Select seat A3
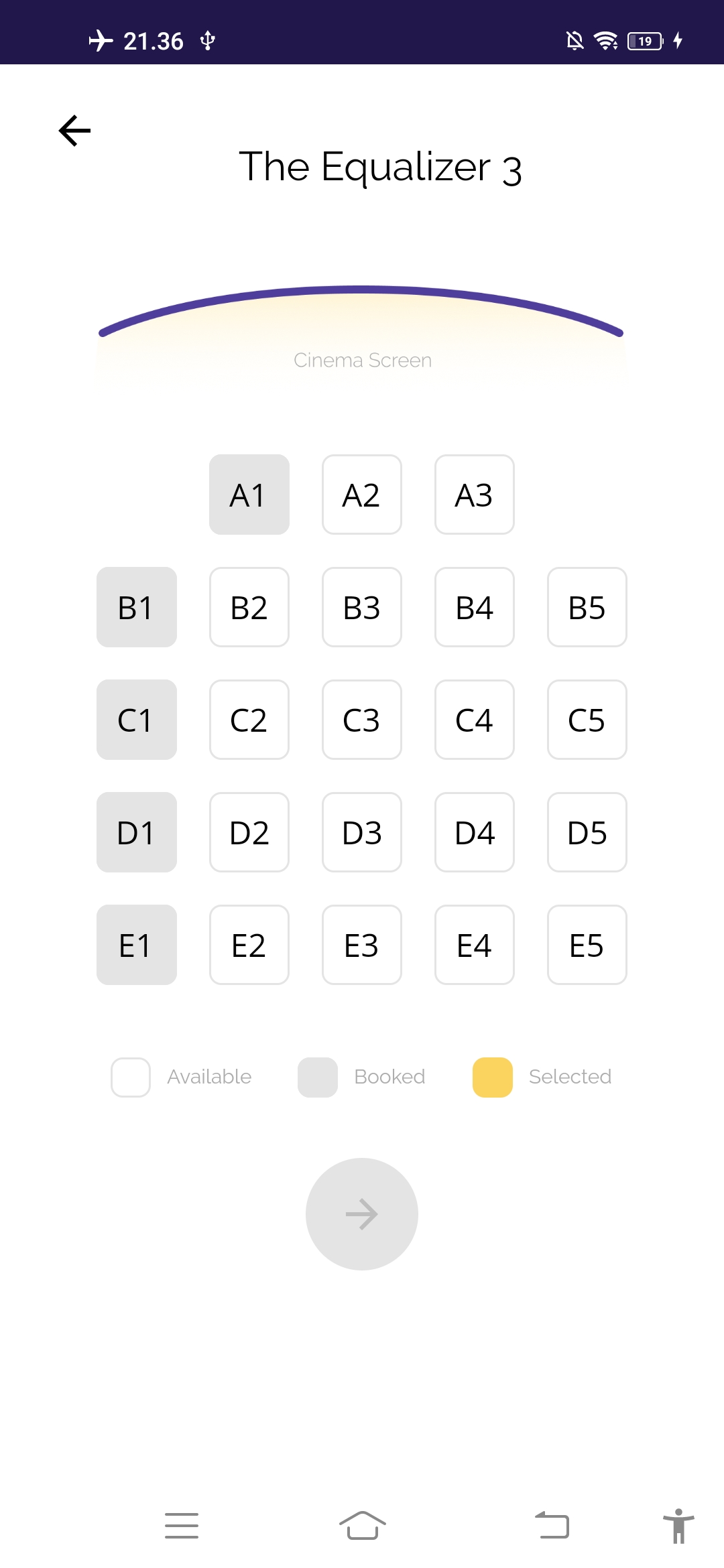This screenshot has height=1568, width=724. [474, 495]
